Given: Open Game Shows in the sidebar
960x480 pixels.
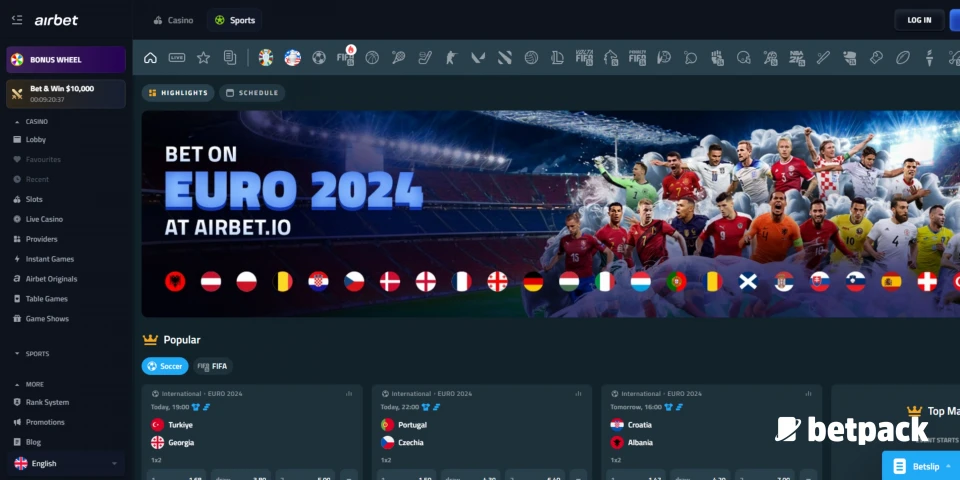Looking at the screenshot, I should coord(40,319).
